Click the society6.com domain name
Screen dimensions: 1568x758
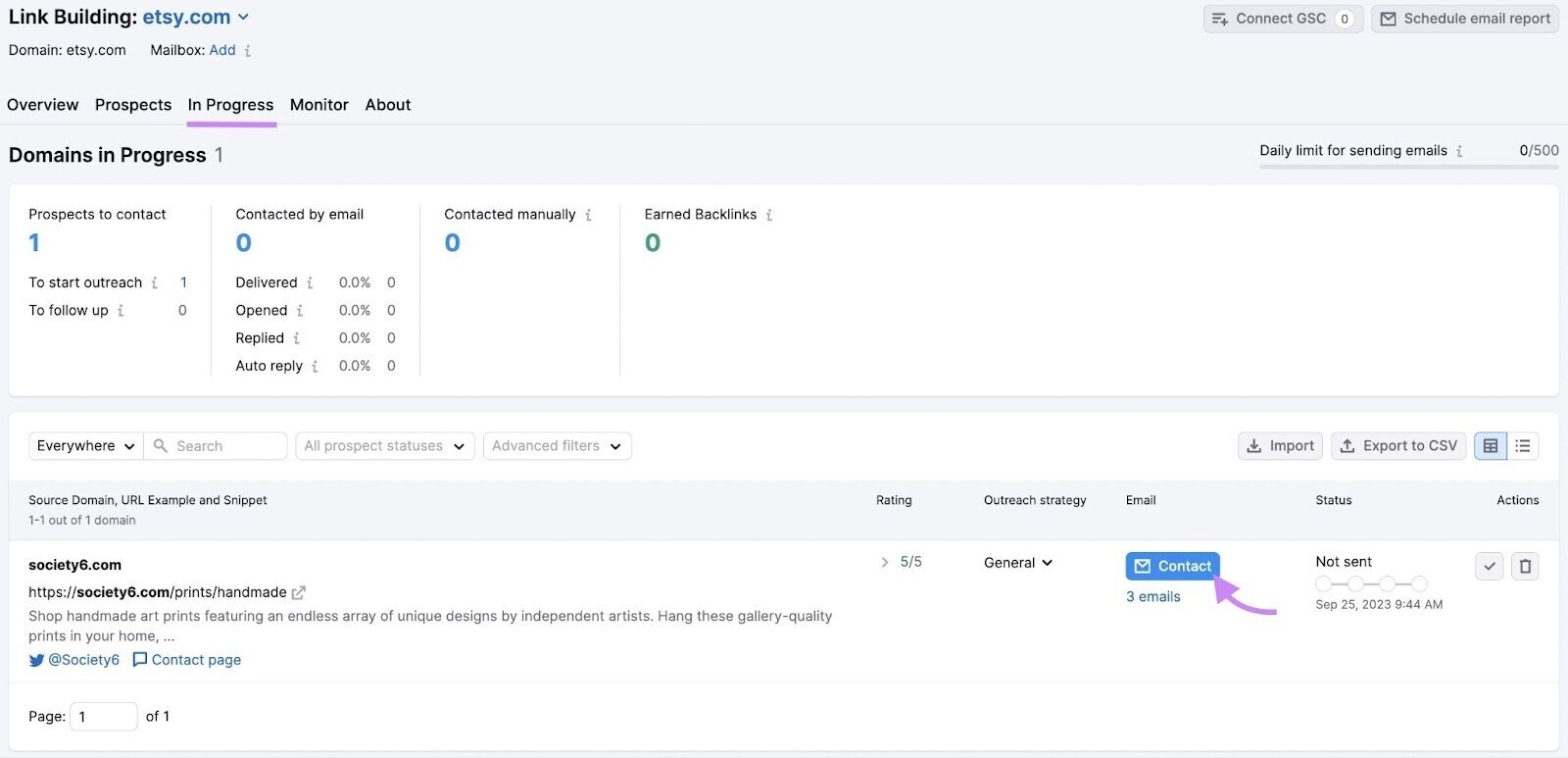tap(75, 565)
